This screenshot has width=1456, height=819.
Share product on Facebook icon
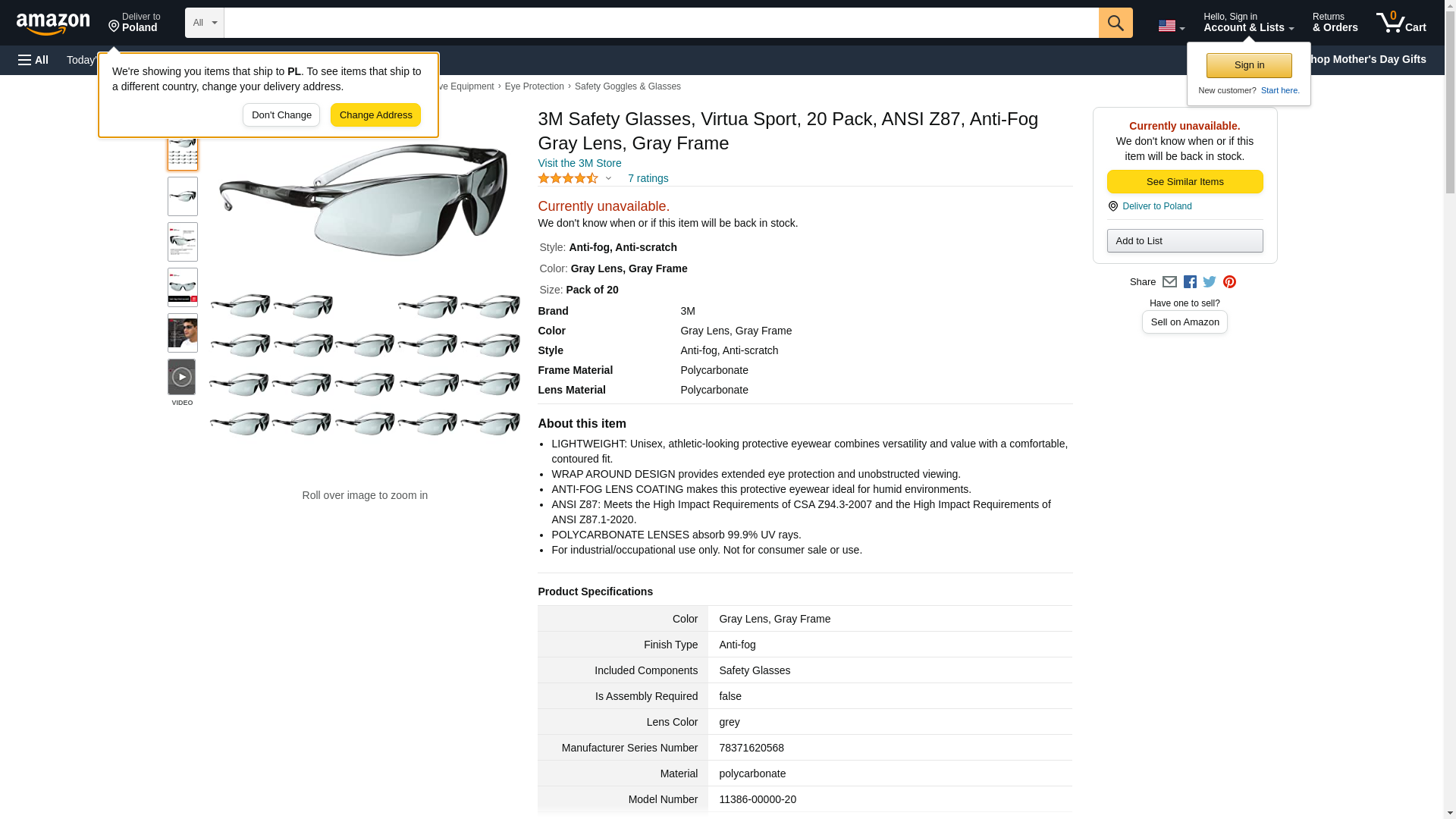[x=1190, y=282]
